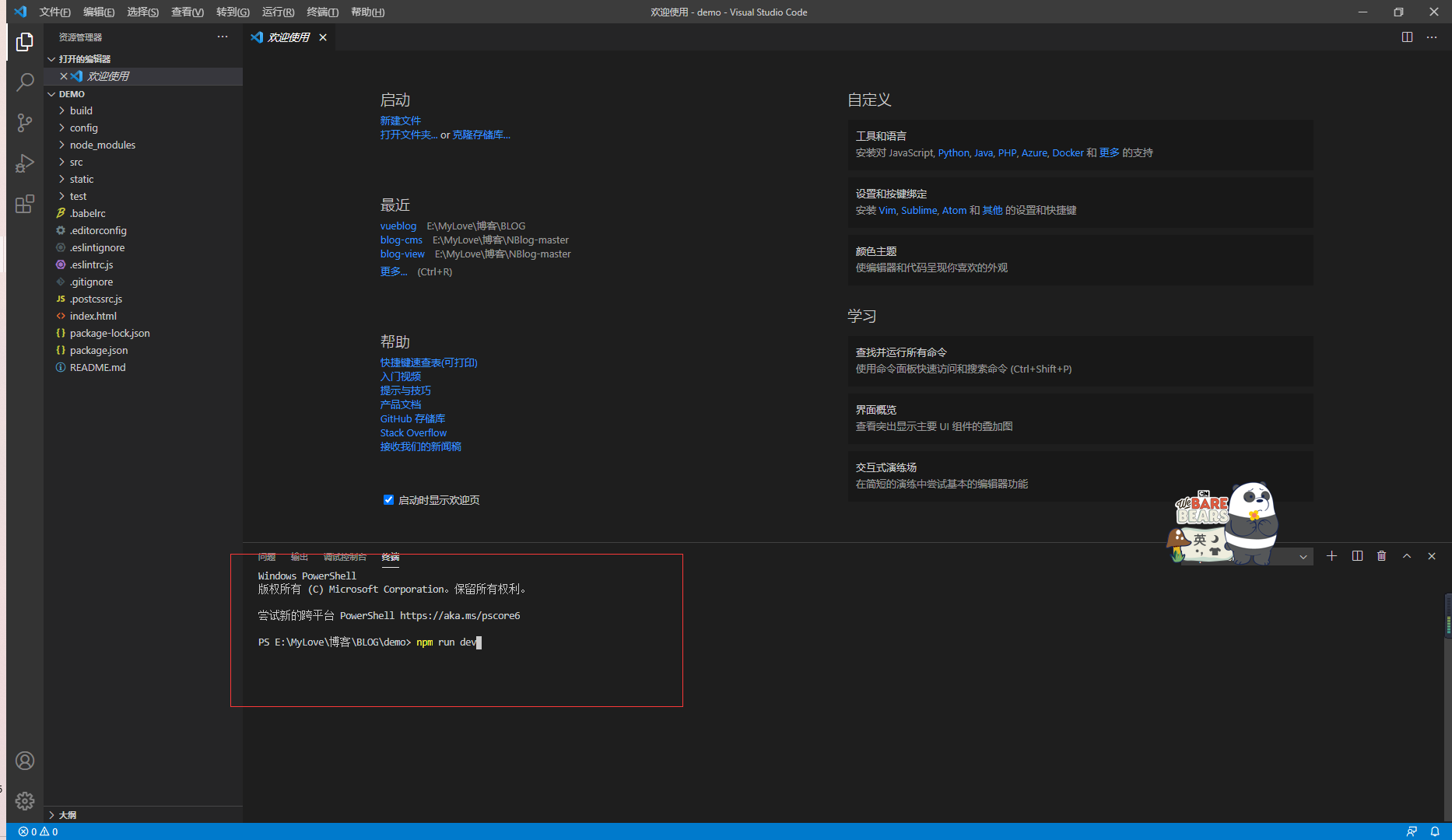This screenshot has height=840, width=1452.
Task: Click the 克隆存储库 link
Action: click(x=482, y=135)
